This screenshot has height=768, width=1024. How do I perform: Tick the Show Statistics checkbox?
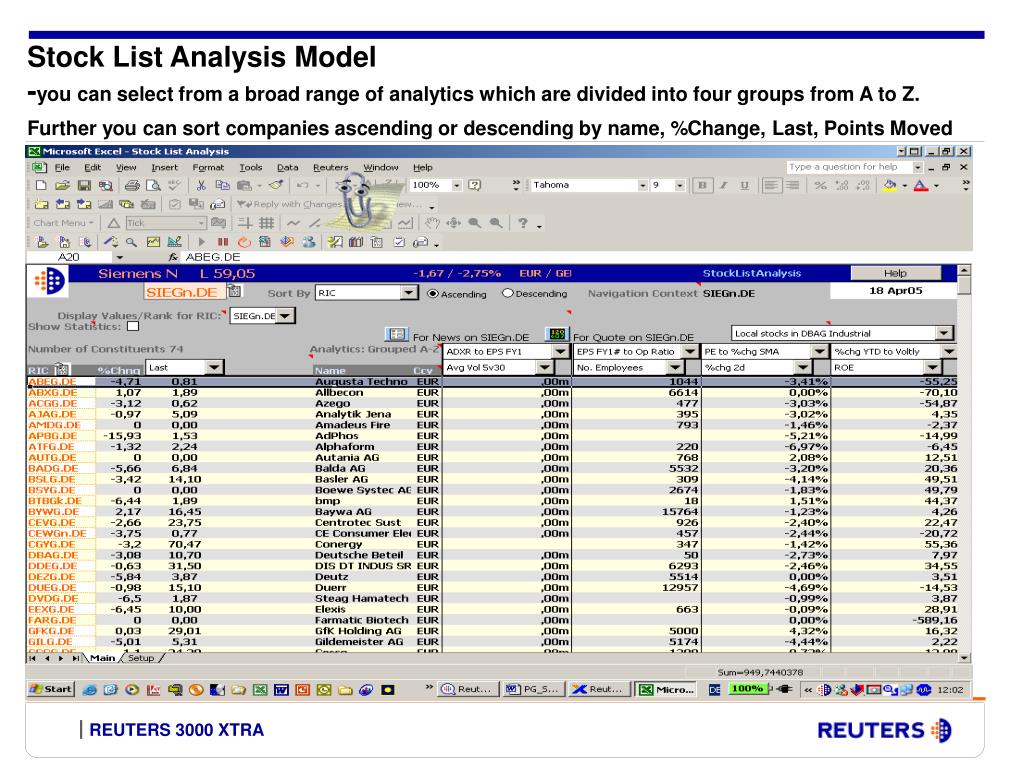(133, 326)
